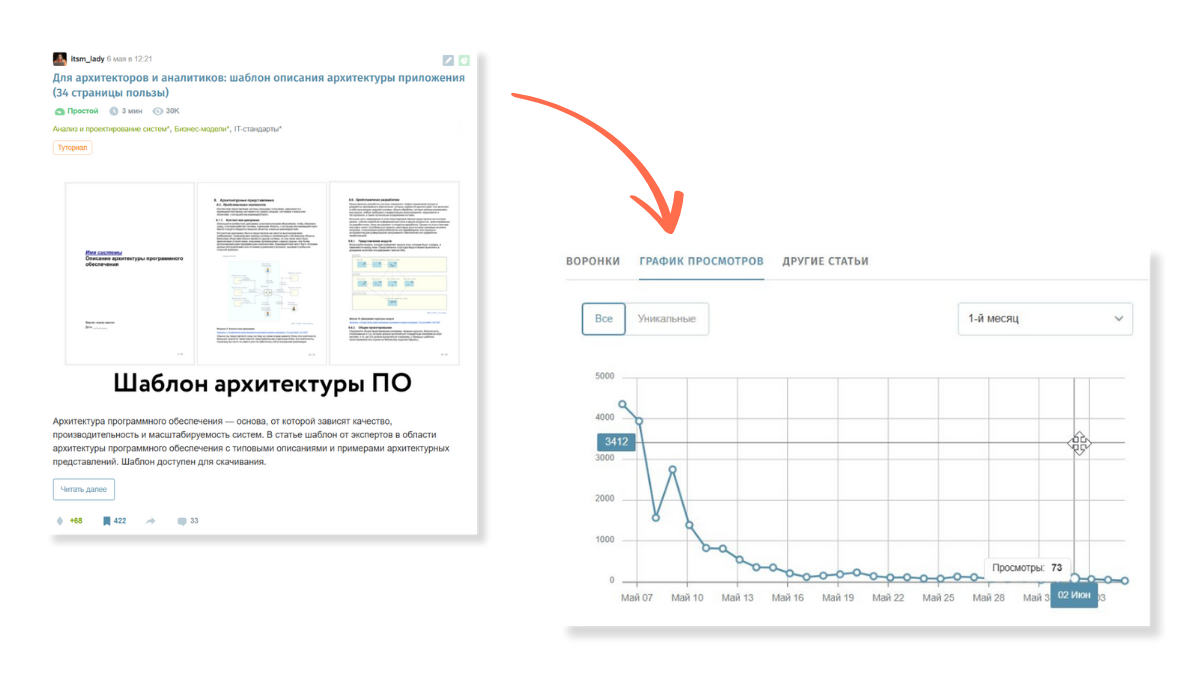The width and height of the screenshot is (1200, 678).
Task: Click the bookmark icon with 422 saves
Action: [107, 521]
